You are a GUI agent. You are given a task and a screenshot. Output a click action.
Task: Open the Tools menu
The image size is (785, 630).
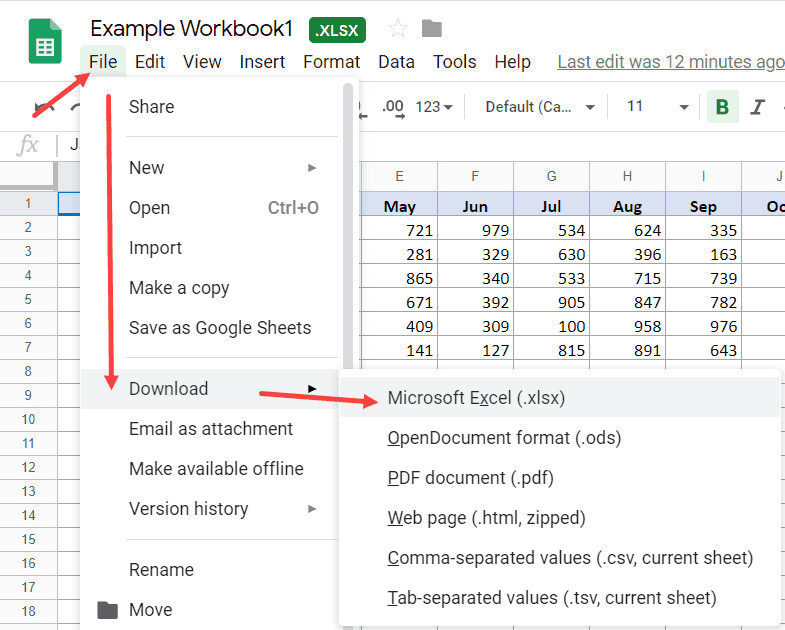pos(455,62)
